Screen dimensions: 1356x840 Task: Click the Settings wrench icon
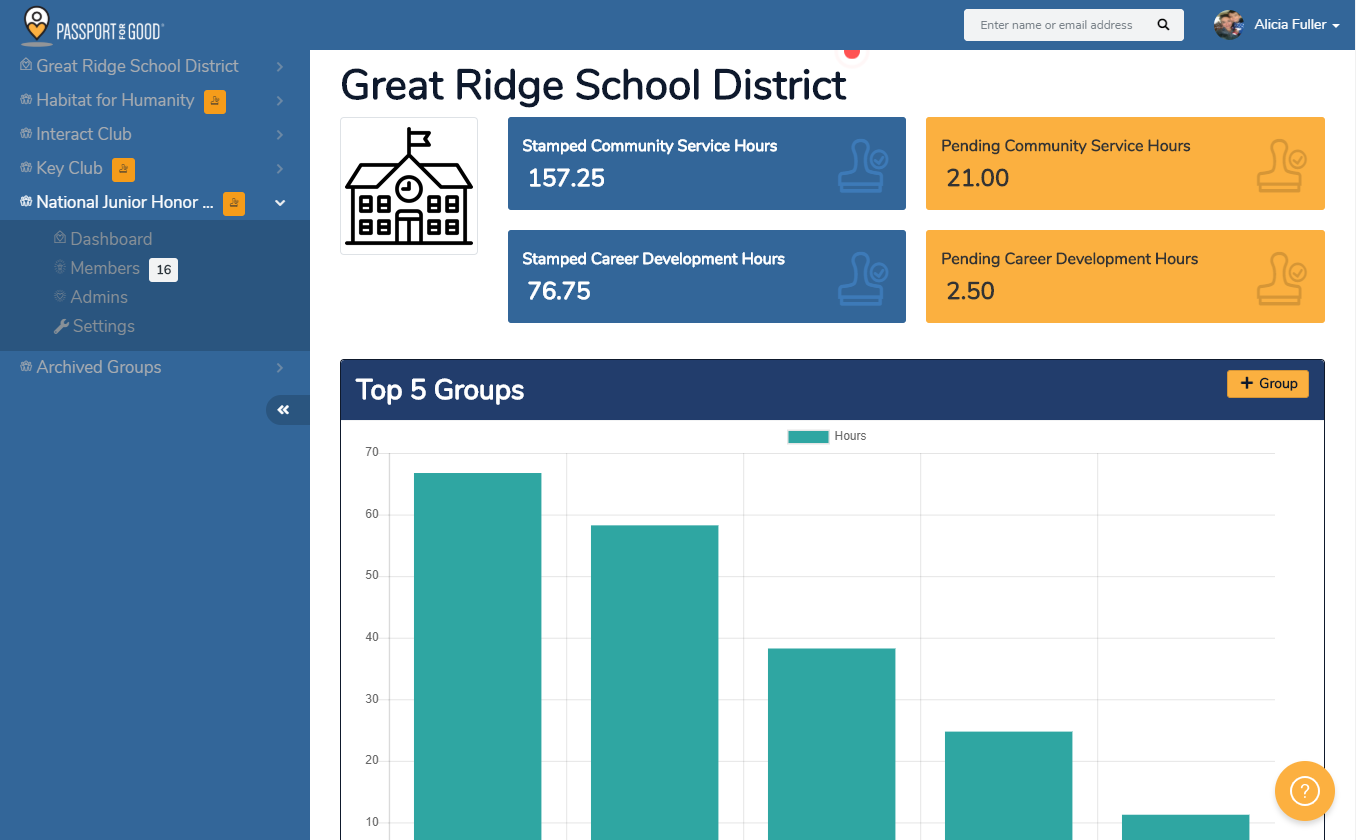pyautogui.click(x=60, y=326)
